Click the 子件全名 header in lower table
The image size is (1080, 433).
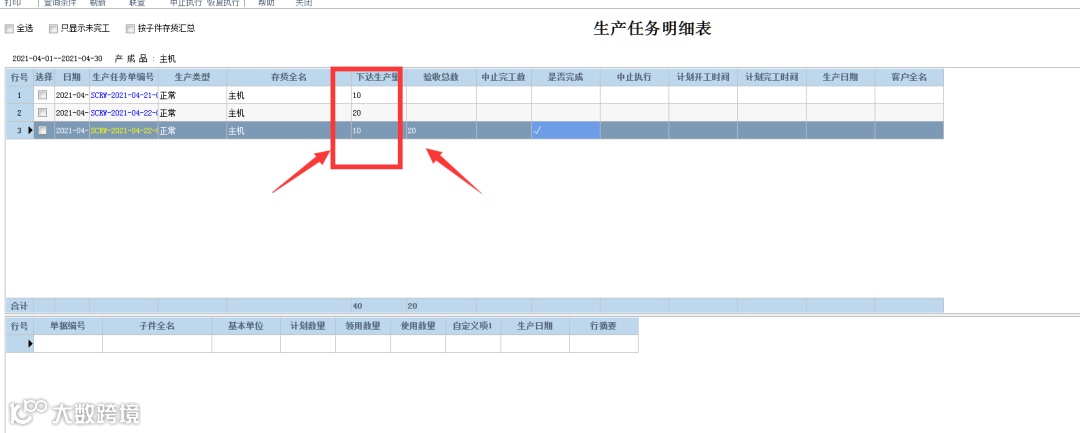pyautogui.click(x=157, y=326)
